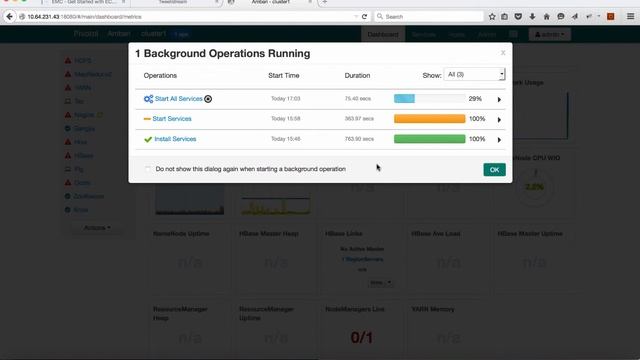
Task: Click the orange dash icon beside Start Services
Action: click(147, 119)
